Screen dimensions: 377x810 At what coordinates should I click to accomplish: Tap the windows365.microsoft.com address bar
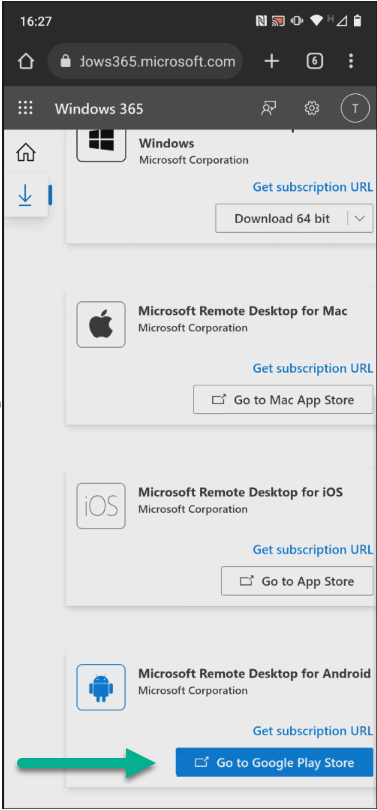point(145,61)
